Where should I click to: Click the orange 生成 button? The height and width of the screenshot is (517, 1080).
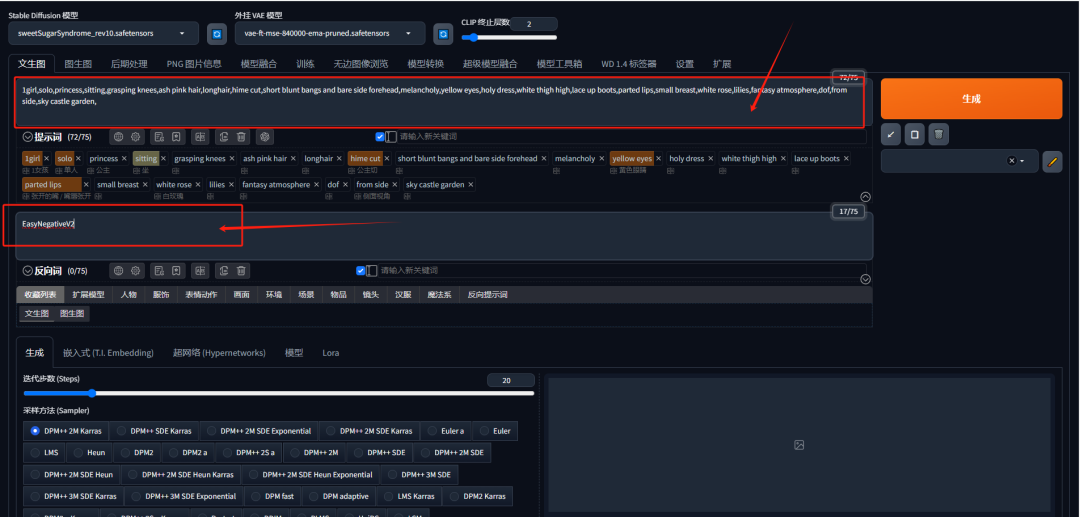click(x=971, y=98)
